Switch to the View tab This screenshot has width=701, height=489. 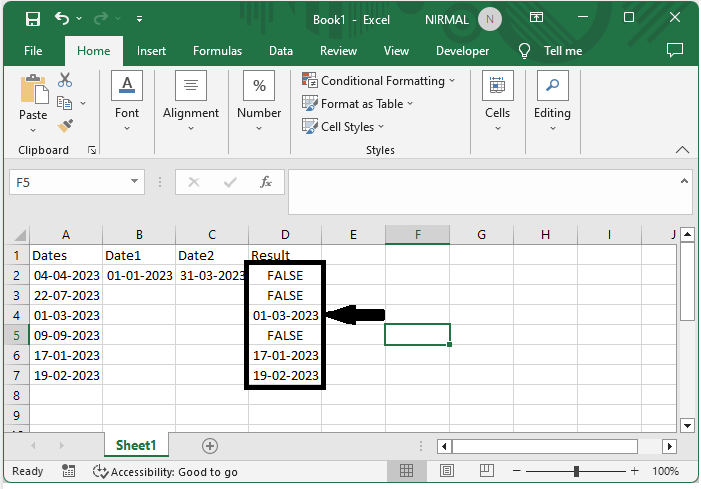(396, 51)
